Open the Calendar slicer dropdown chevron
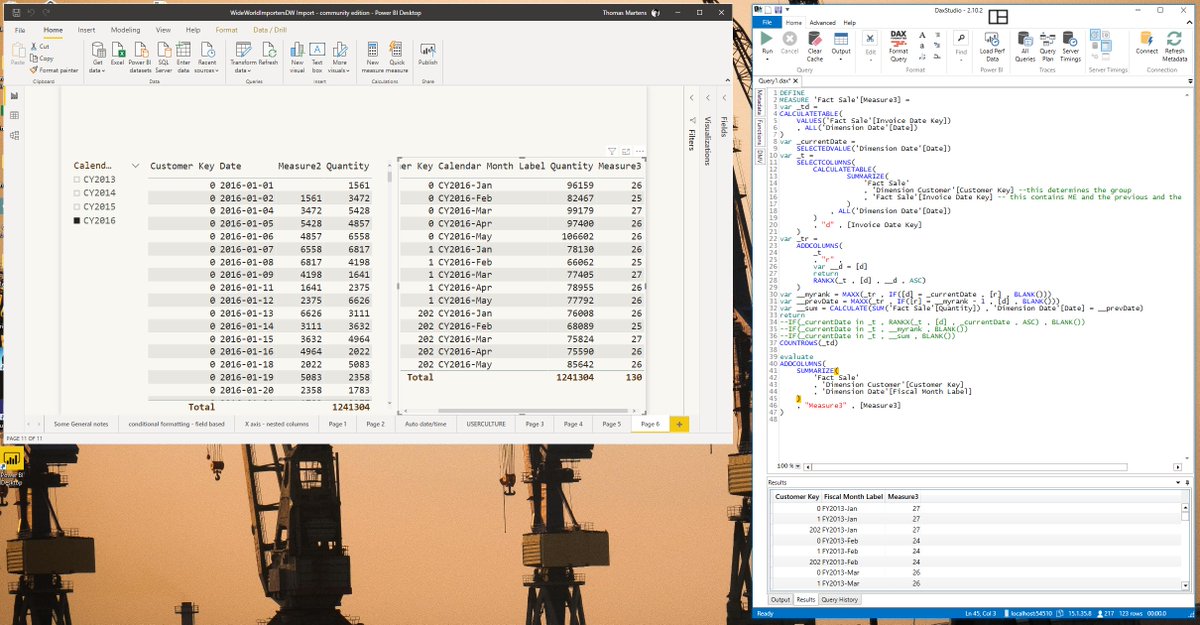This screenshot has width=1200, height=625. coord(135,165)
